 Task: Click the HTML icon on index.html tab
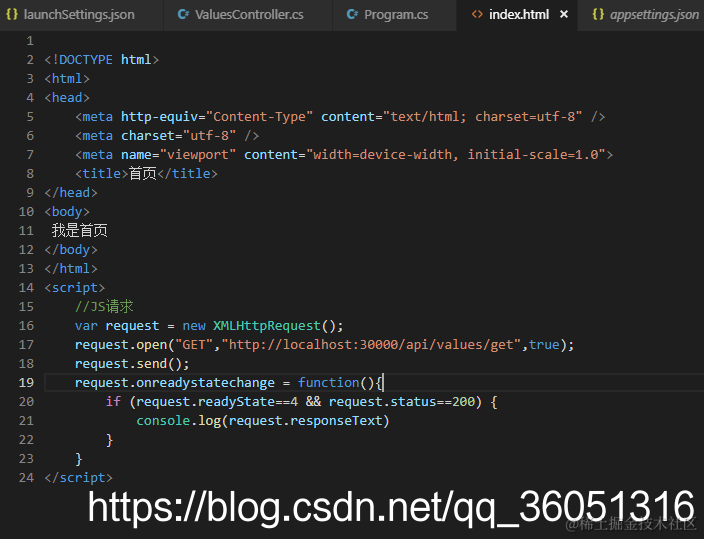(x=477, y=14)
